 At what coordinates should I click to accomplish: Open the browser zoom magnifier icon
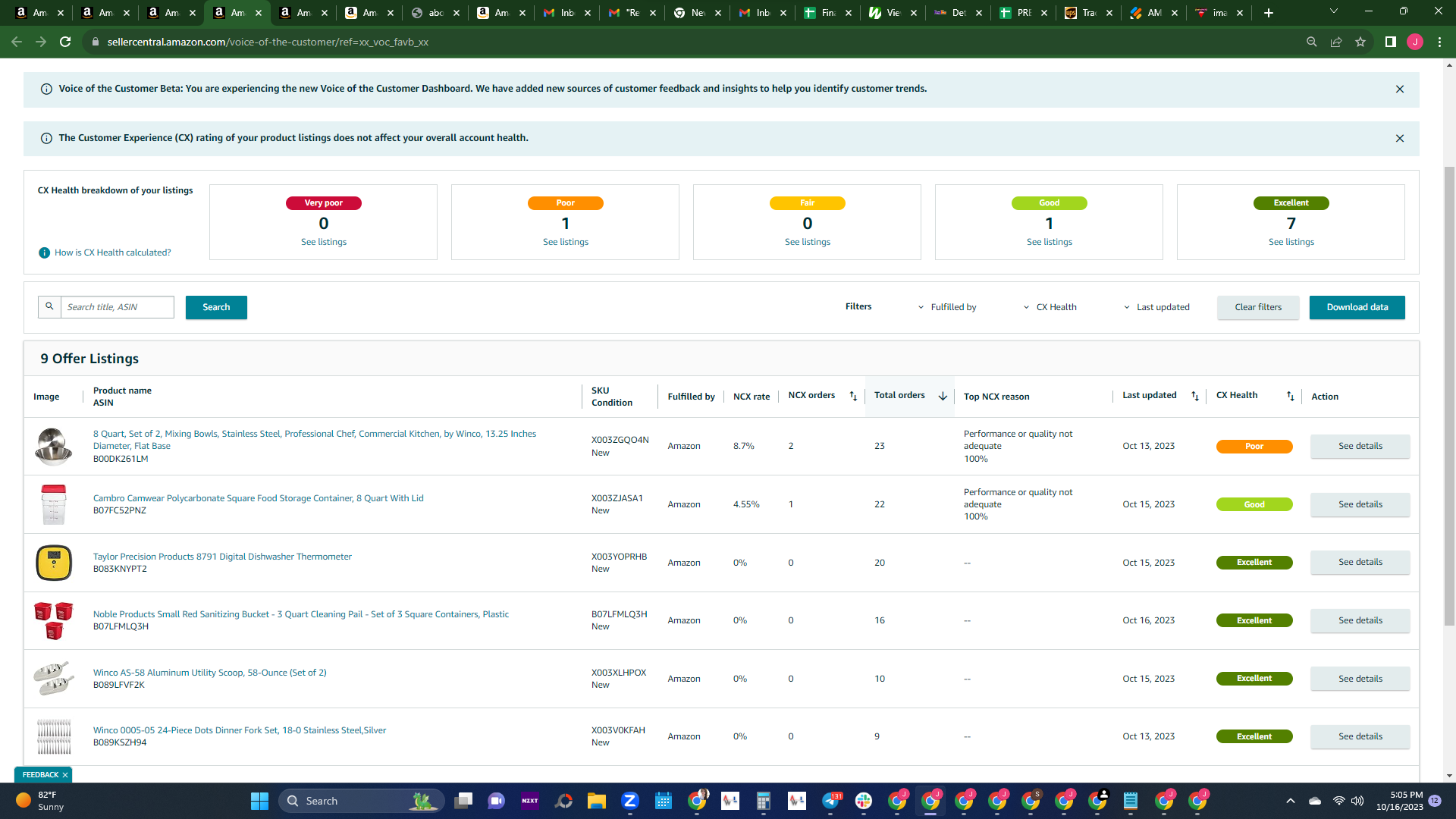(1311, 42)
